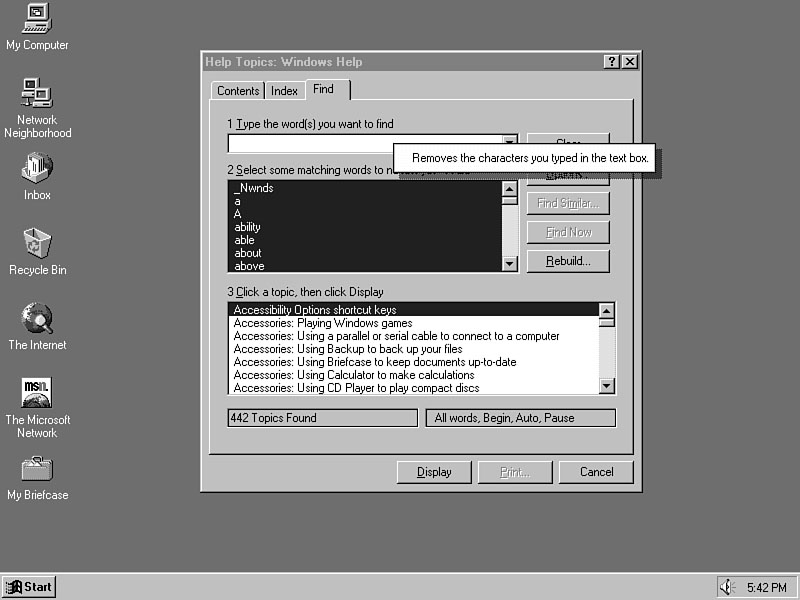Select topic Accessibility Options shortcut keys
800x600 pixels.
414,310
